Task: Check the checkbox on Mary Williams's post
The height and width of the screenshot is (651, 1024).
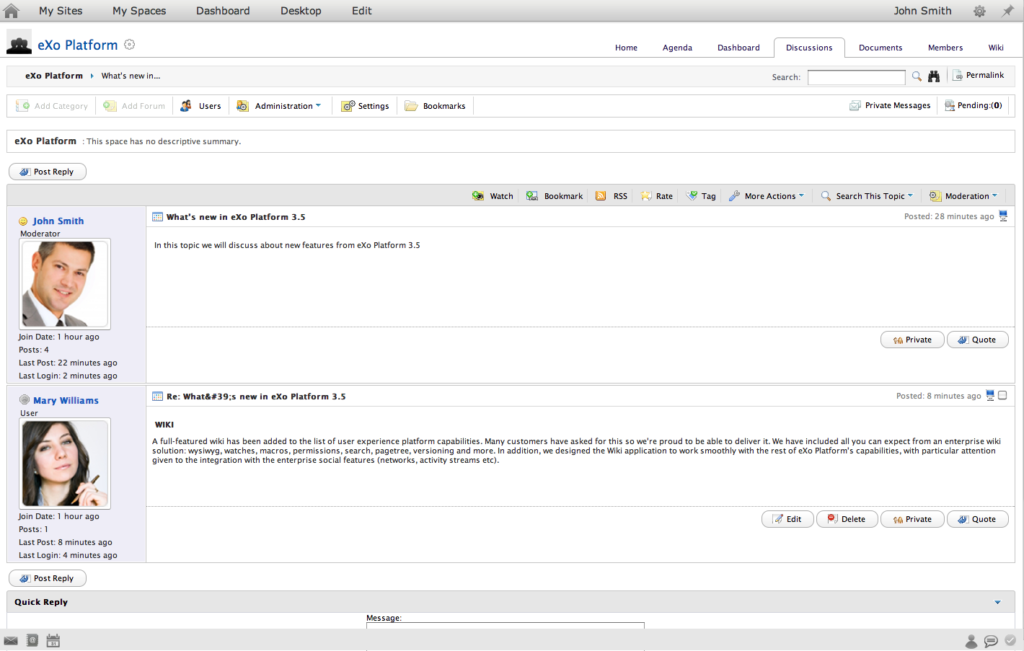Action: coord(1003,396)
